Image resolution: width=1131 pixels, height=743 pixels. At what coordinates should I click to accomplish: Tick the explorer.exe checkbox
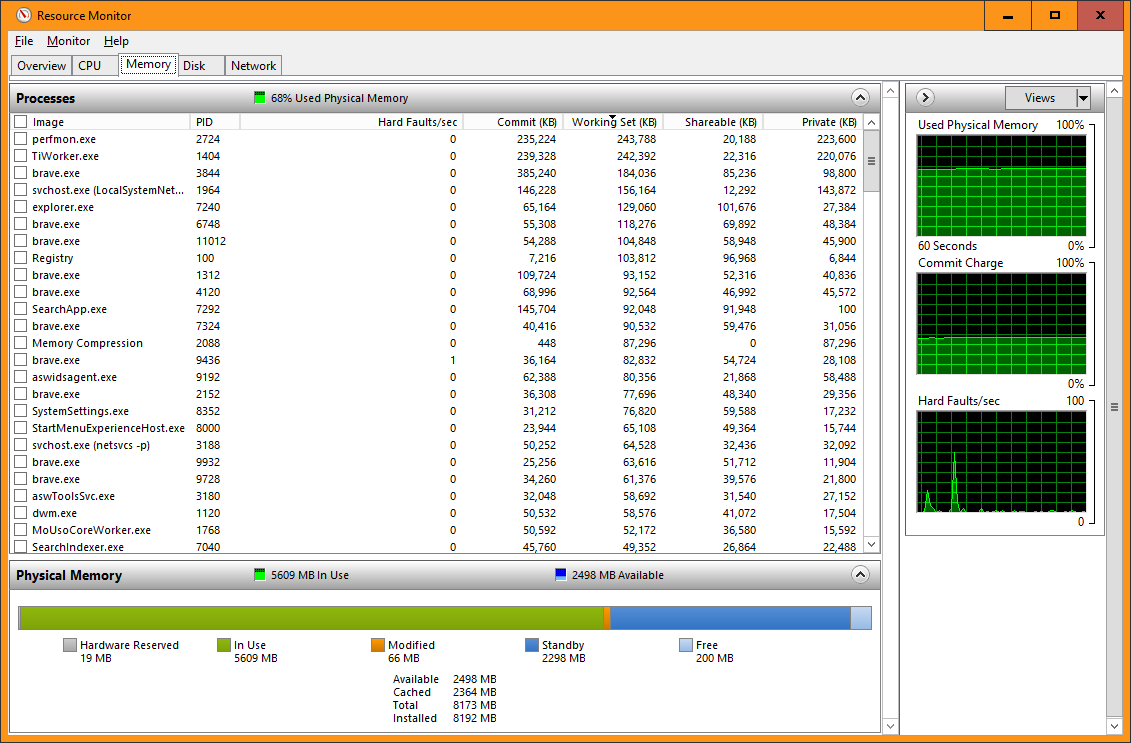click(20, 207)
